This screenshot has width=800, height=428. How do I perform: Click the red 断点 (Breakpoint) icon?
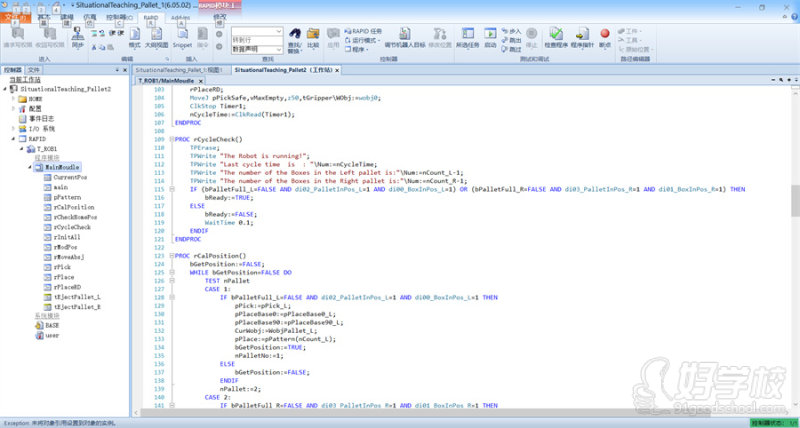605,36
